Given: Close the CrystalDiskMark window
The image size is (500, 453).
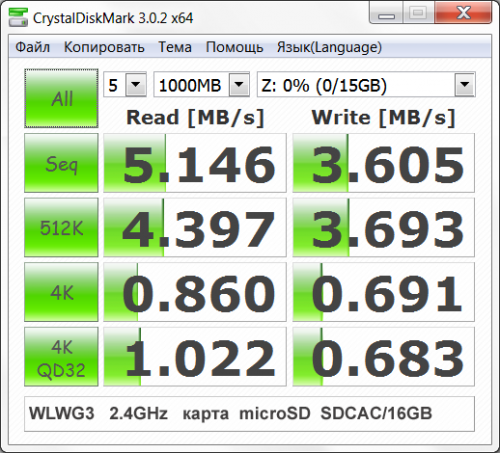Looking at the screenshot, I should 463,13.
